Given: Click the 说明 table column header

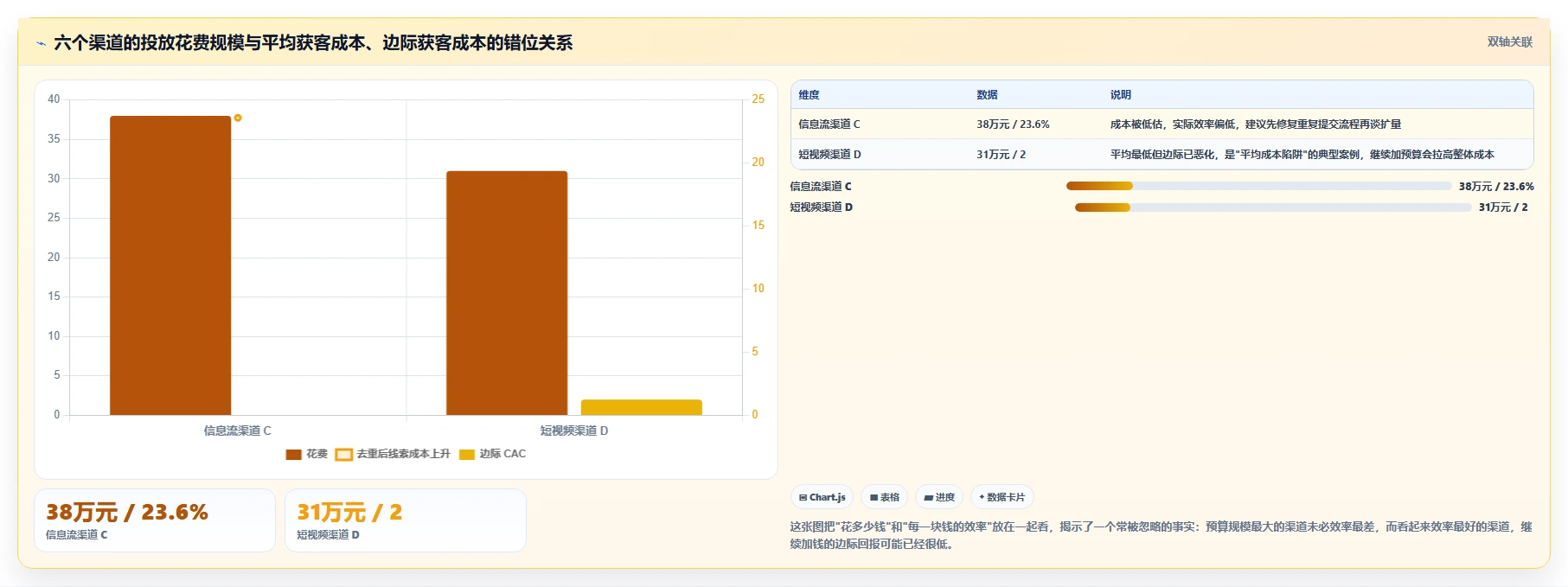Looking at the screenshot, I should [1121, 95].
